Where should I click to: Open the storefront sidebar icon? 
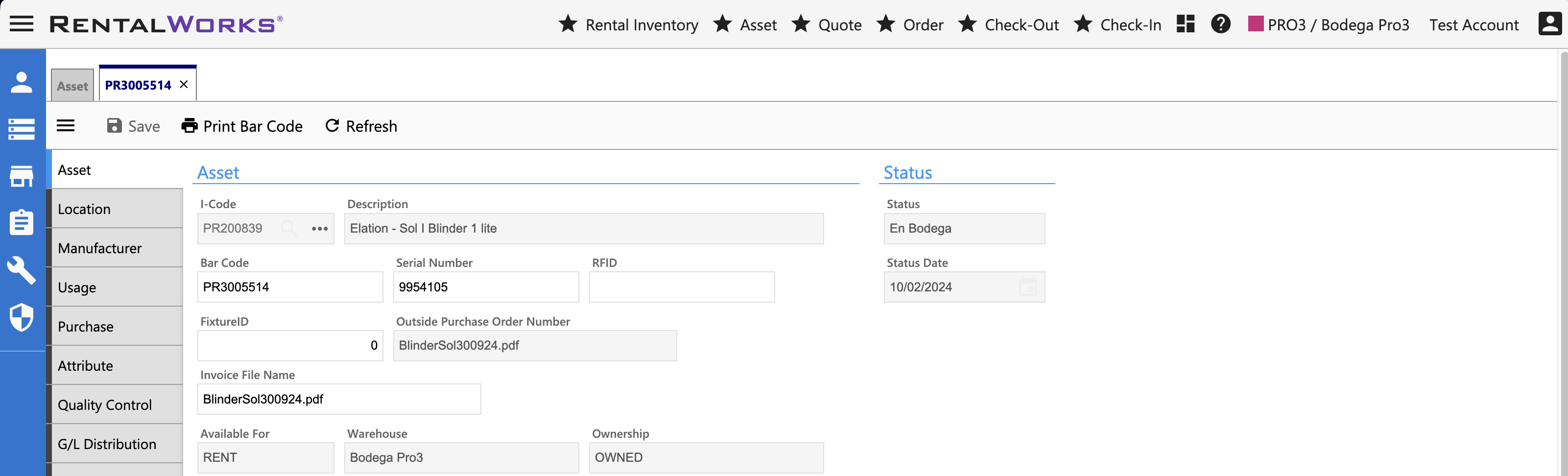pos(22,176)
